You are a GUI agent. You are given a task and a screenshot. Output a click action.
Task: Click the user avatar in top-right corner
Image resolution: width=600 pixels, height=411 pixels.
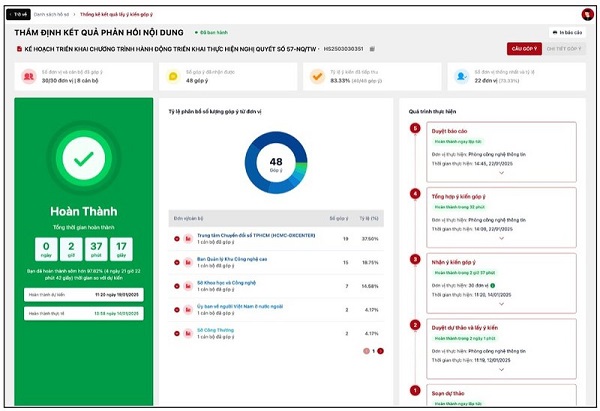(x=587, y=15)
